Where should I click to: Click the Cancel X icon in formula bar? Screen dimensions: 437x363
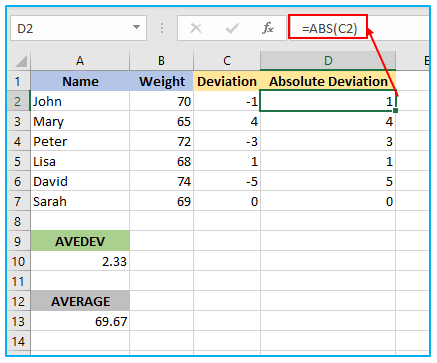pyautogui.click(x=196, y=28)
